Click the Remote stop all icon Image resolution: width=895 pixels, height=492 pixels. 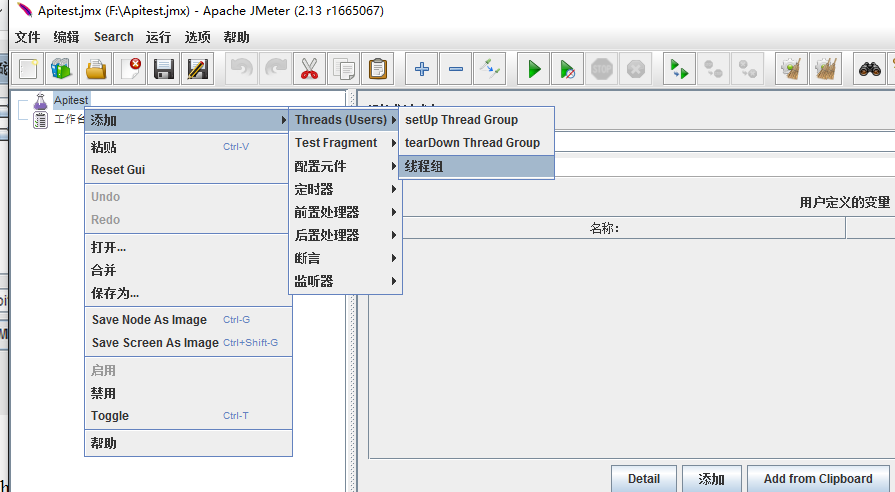click(x=713, y=69)
